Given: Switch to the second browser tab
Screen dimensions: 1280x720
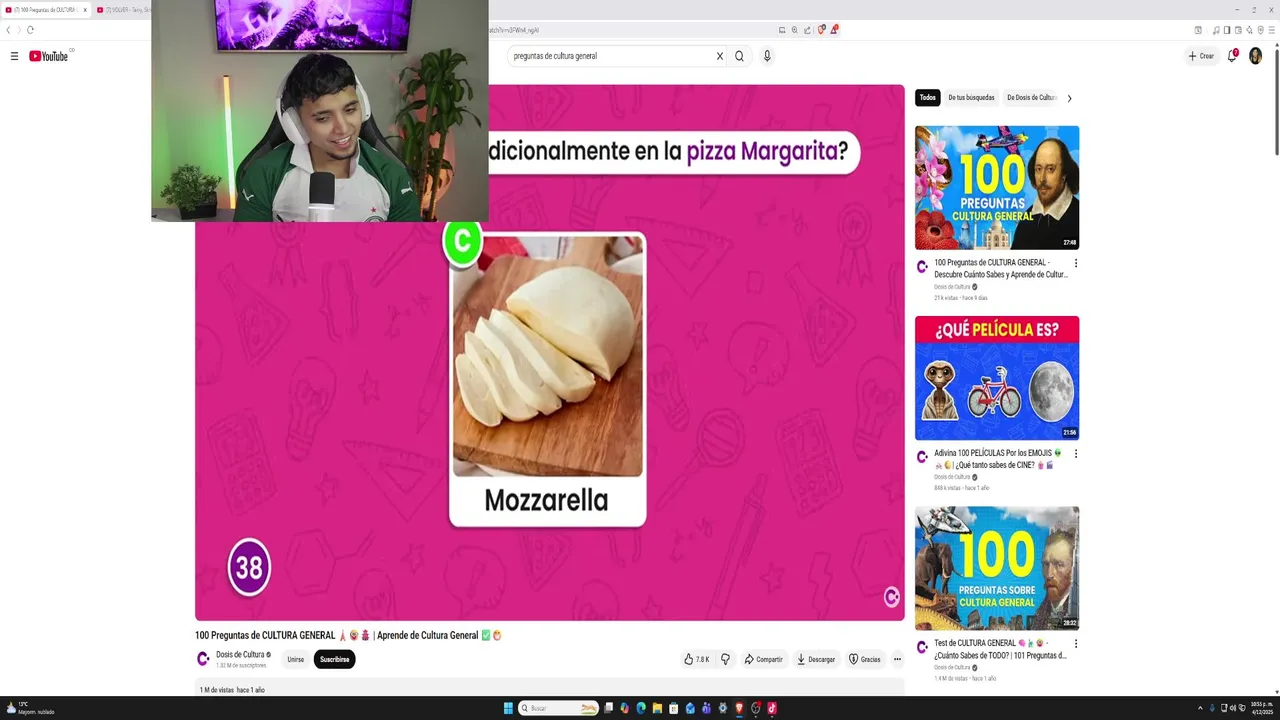Looking at the screenshot, I should [x=125, y=9].
